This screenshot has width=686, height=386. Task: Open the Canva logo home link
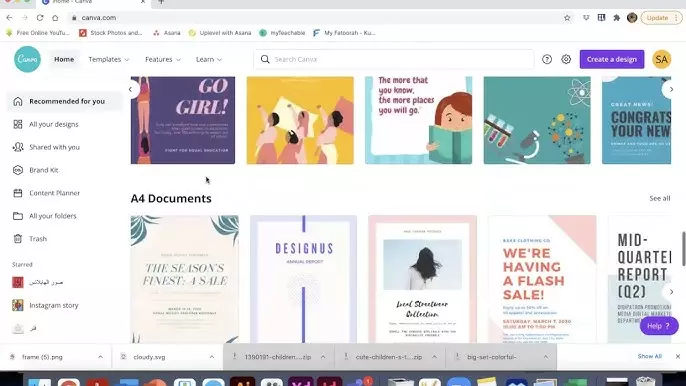[27, 59]
